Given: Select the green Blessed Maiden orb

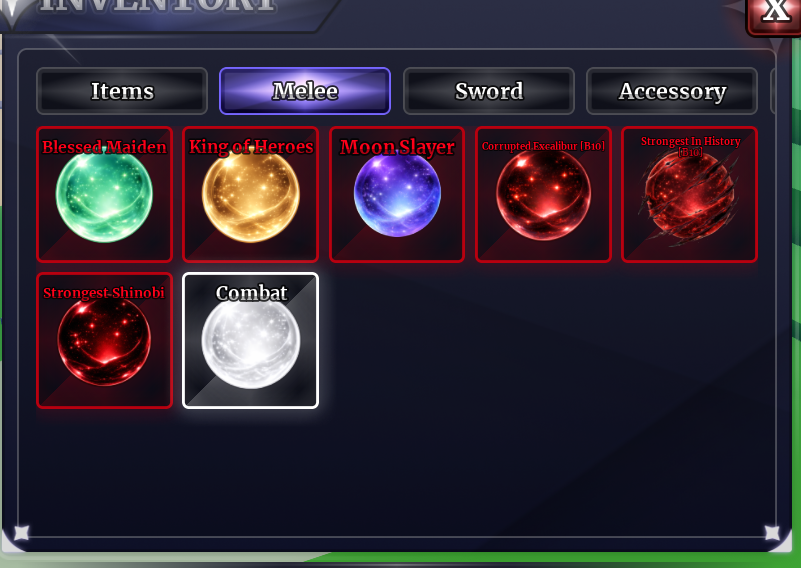Looking at the screenshot, I should tap(104, 195).
